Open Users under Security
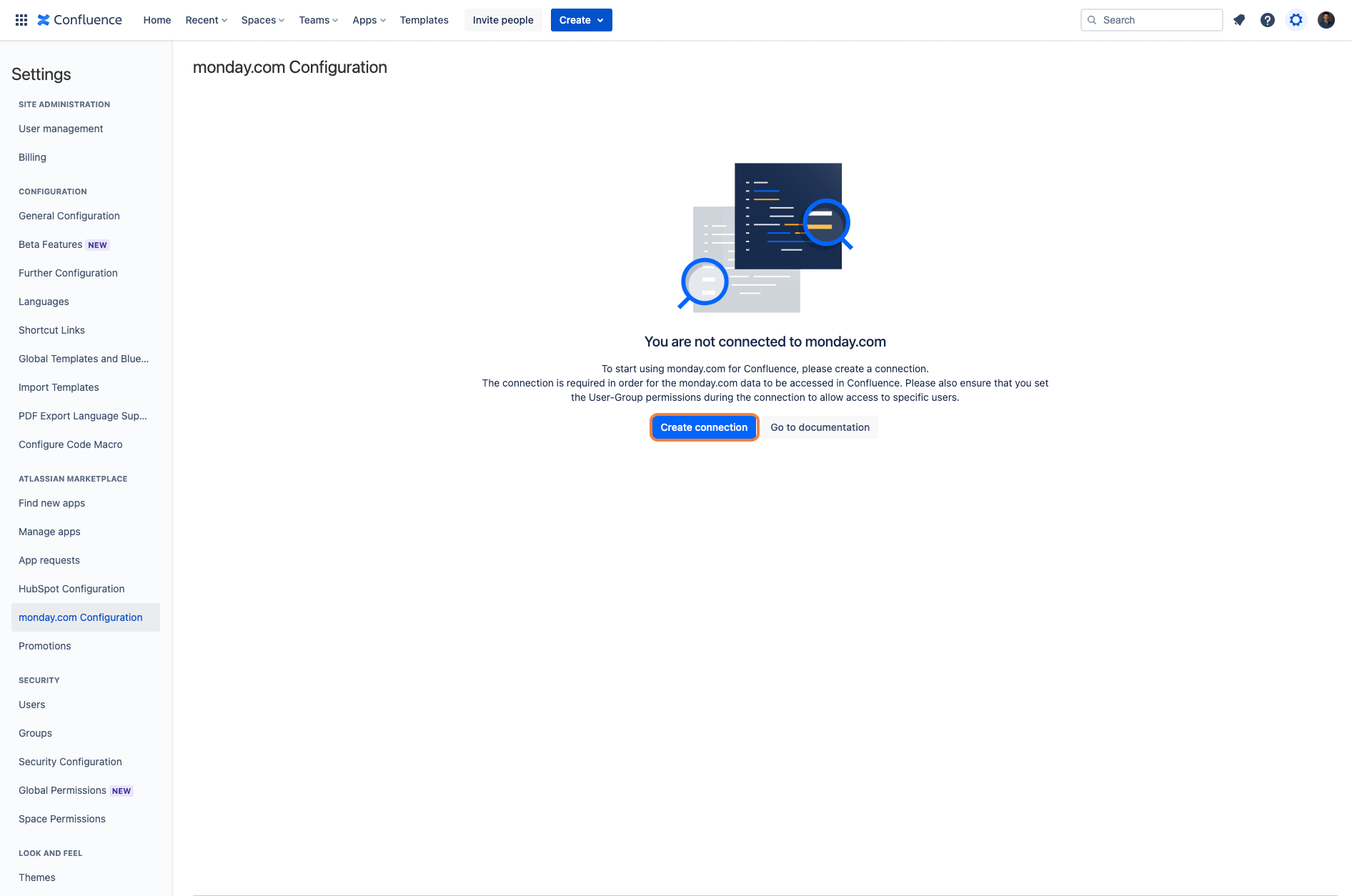Viewport: 1352px width, 896px height. (86, 705)
